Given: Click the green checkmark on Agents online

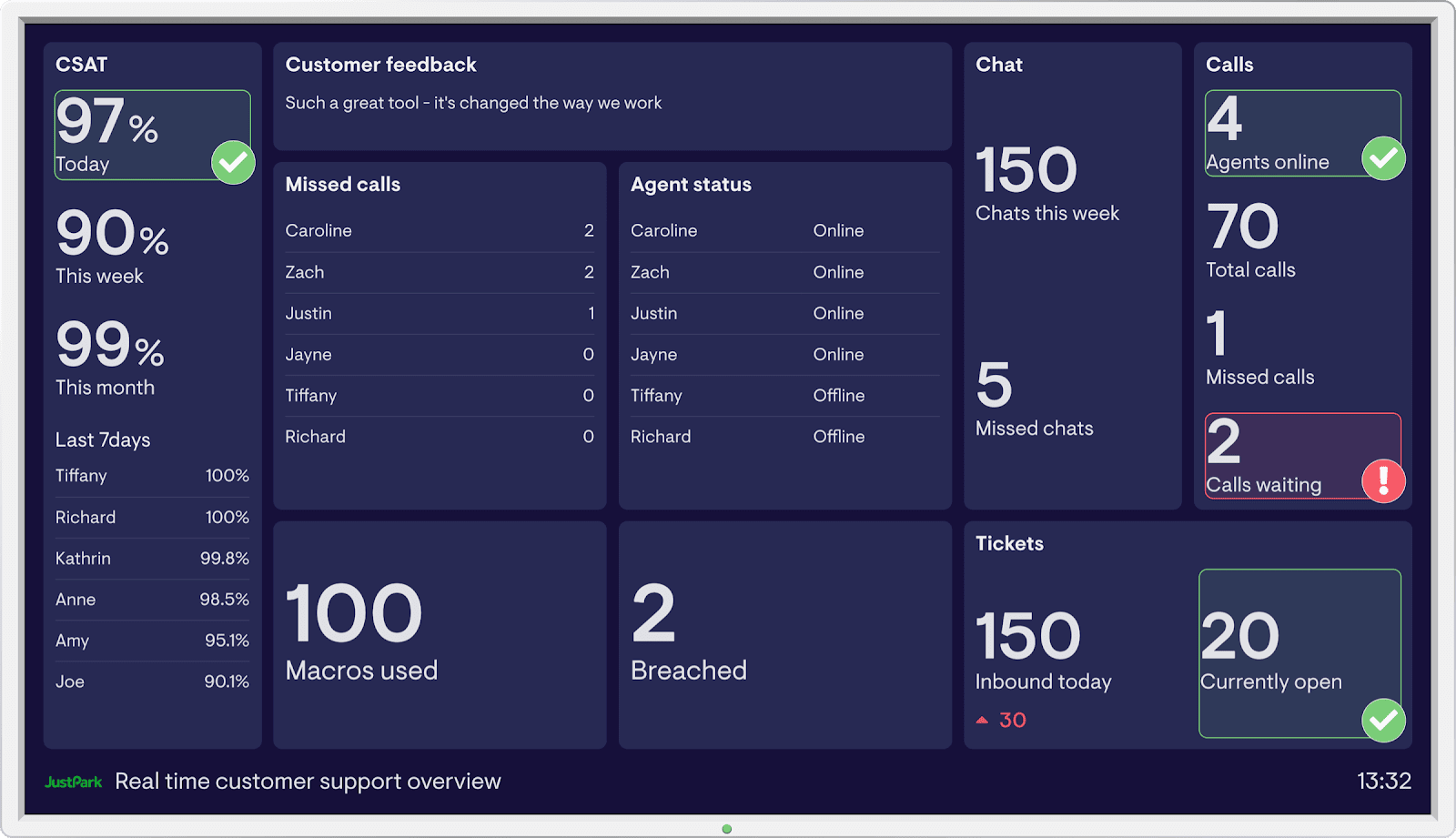Looking at the screenshot, I should coord(1383,158).
